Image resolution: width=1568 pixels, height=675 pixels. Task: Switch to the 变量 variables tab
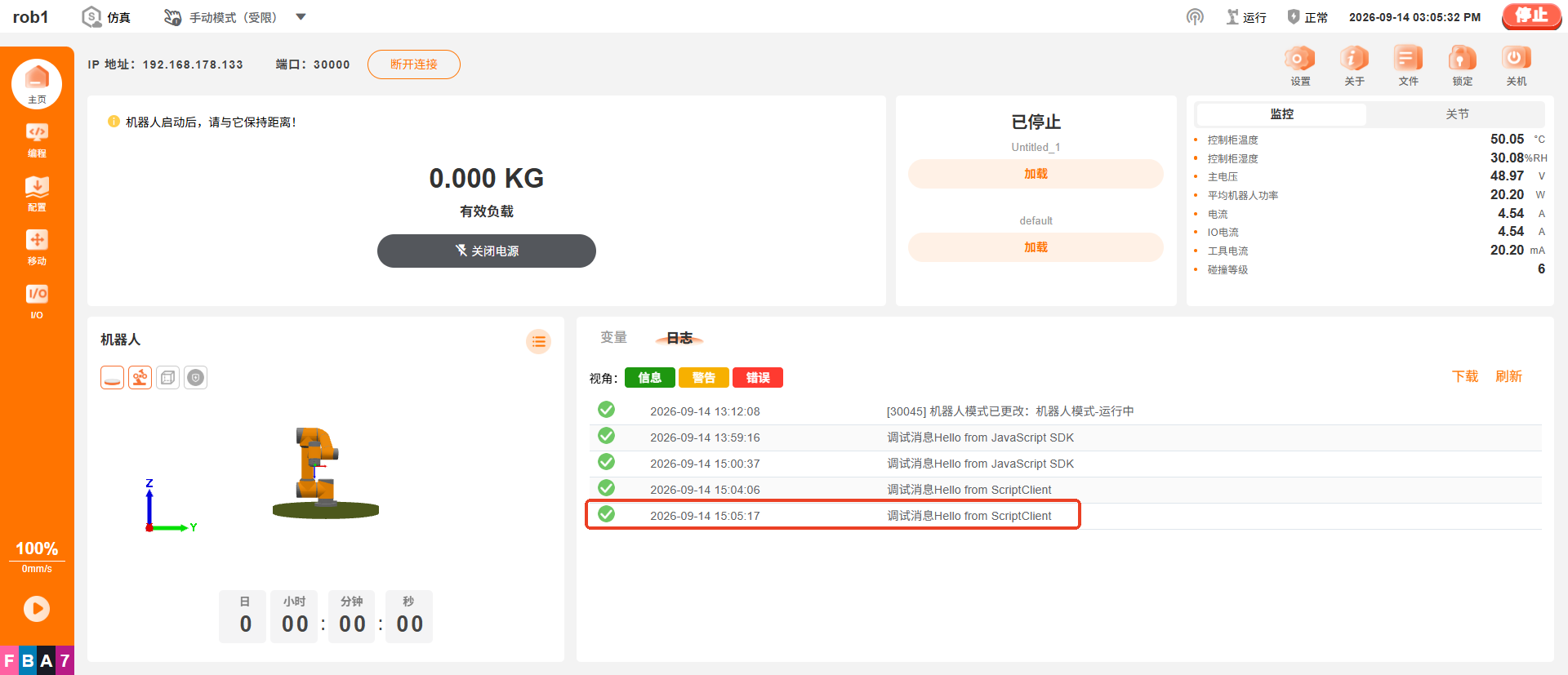pyautogui.click(x=613, y=338)
